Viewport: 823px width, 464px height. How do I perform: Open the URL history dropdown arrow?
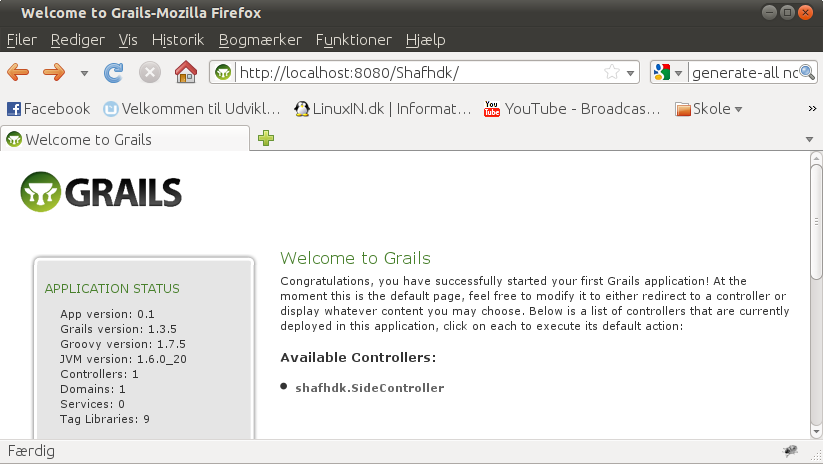coord(630,73)
